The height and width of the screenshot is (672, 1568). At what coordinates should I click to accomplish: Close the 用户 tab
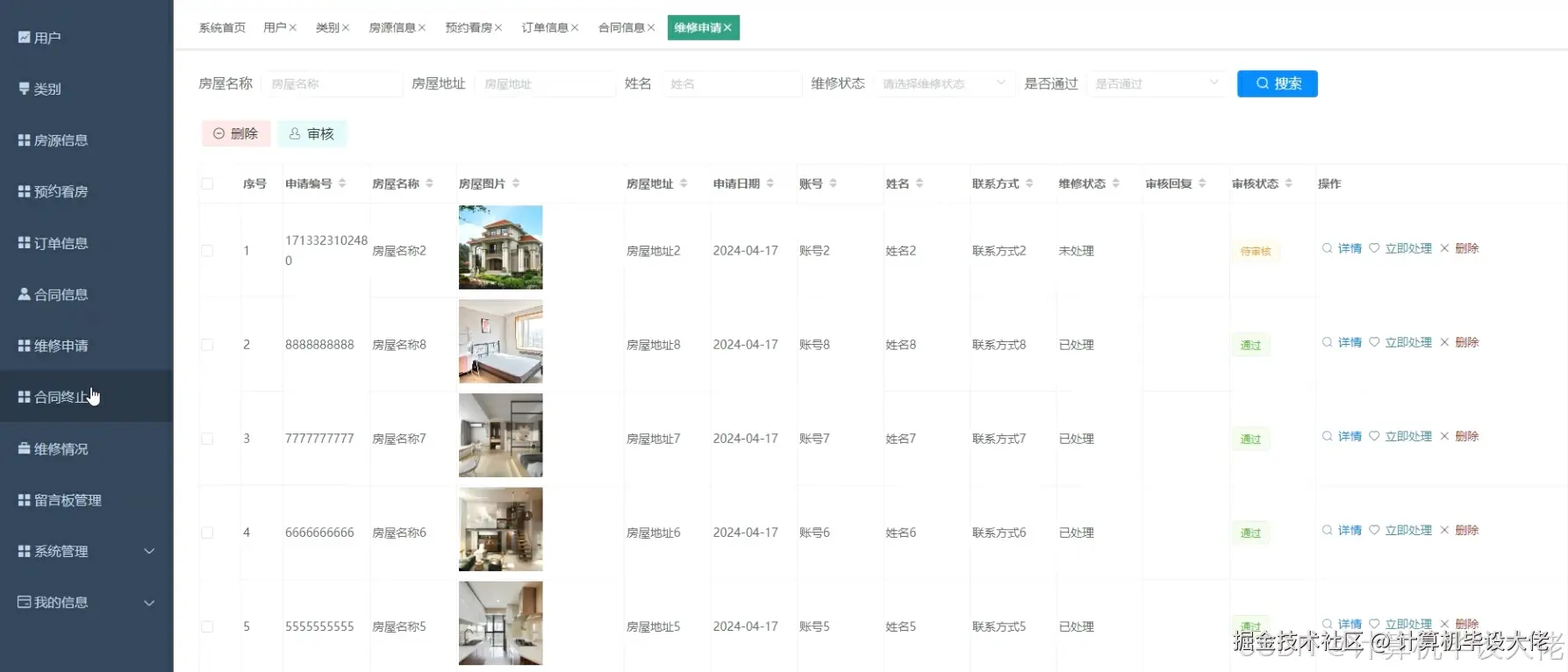pyautogui.click(x=293, y=28)
